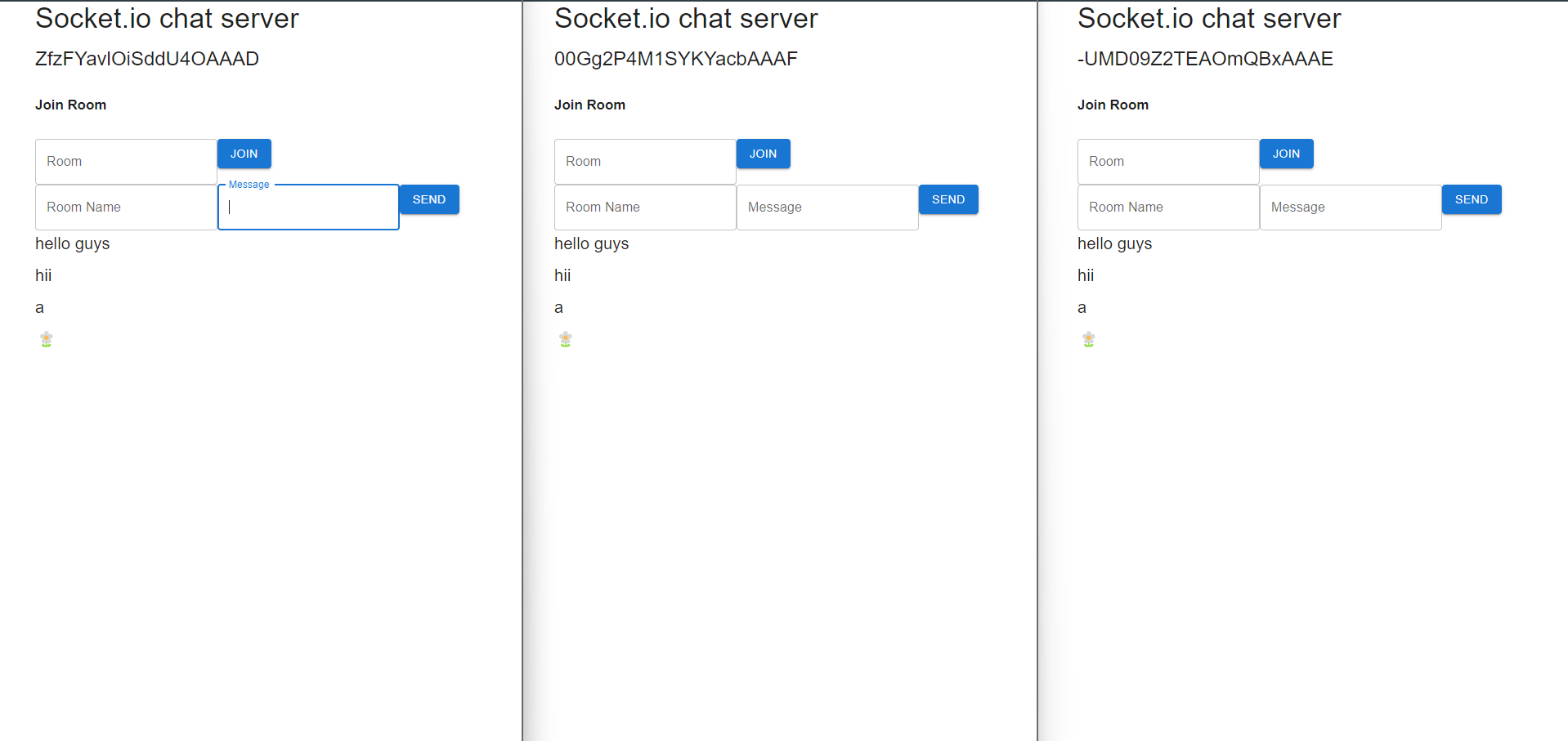
Task: Click Message field in right window
Action: (x=1351, y=208)
